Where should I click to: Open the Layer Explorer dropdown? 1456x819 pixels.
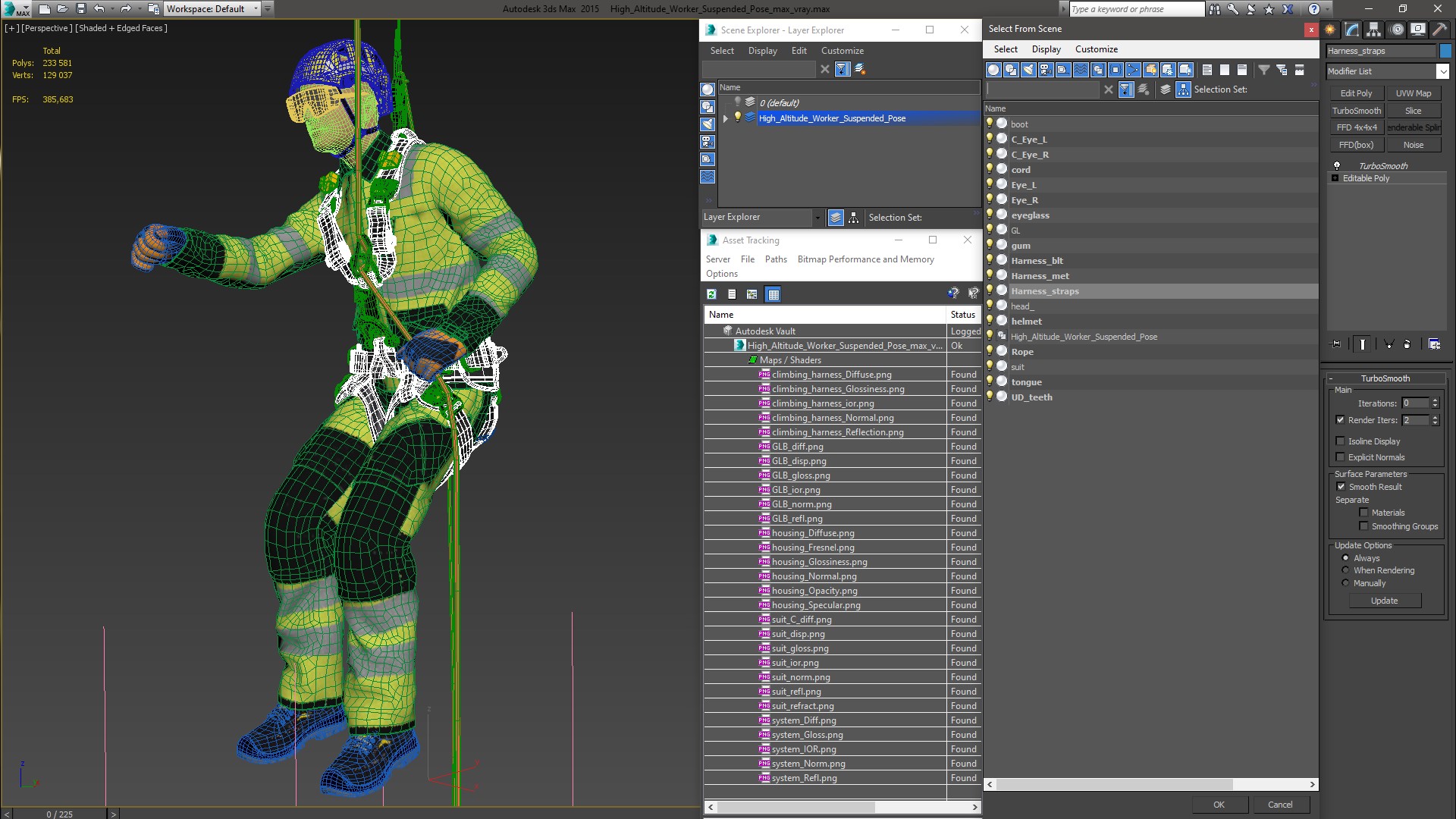pos(817,218)
